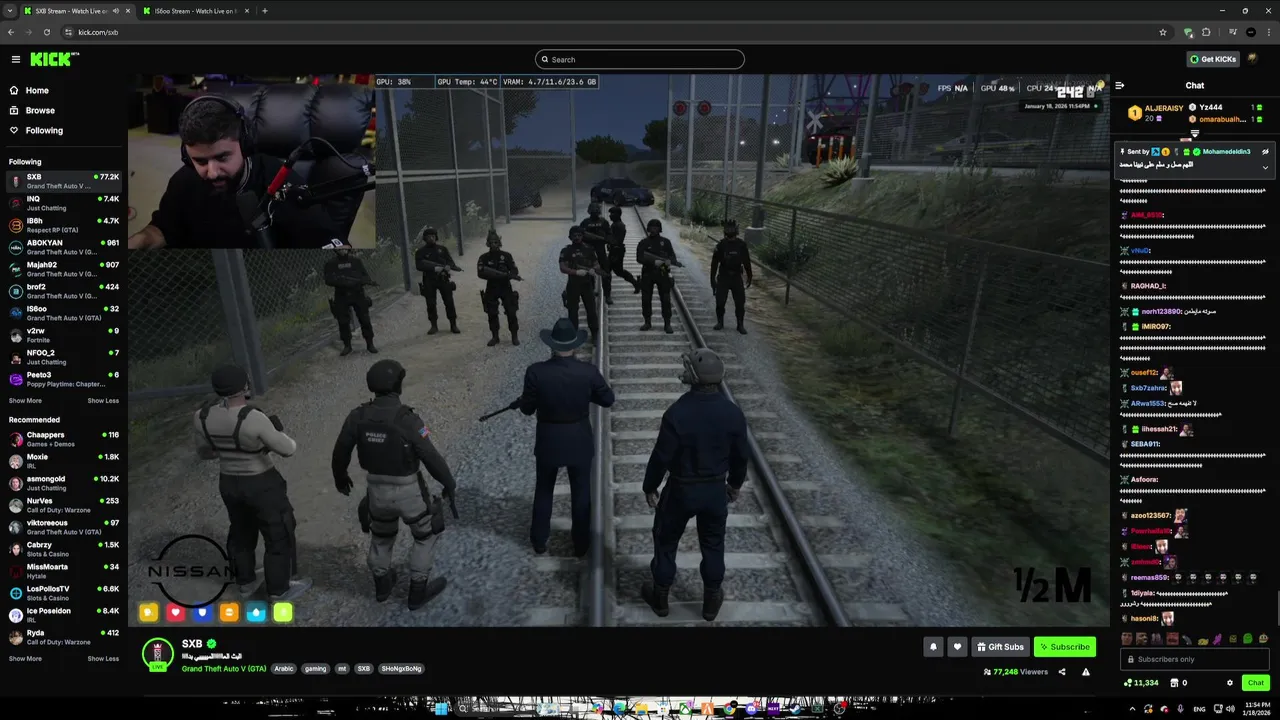Open Peeto3 channel in sidebar
The image size is (1280, 720).
click(x=64, y=379)
